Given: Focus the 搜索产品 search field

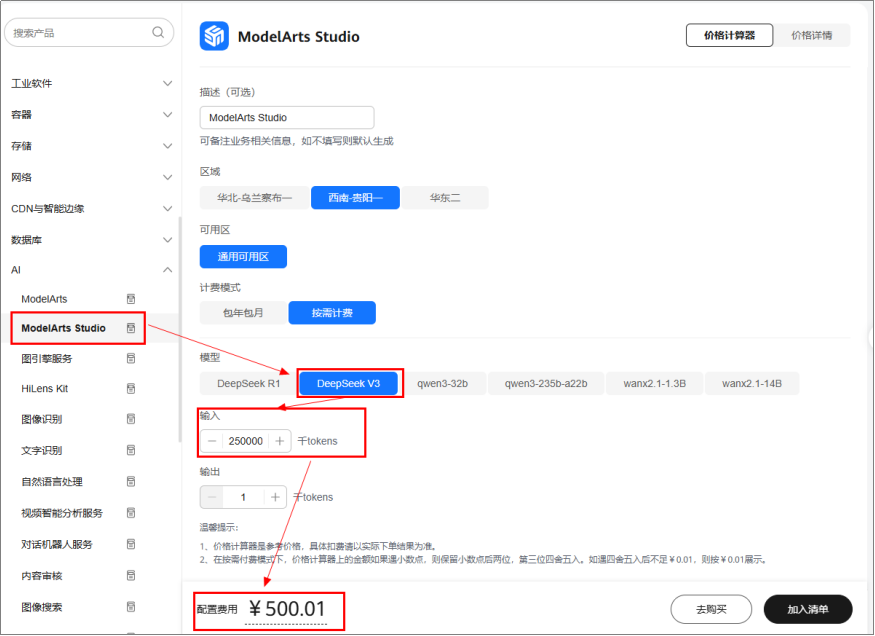Looking at the screenshot, I should click(89, 32).
